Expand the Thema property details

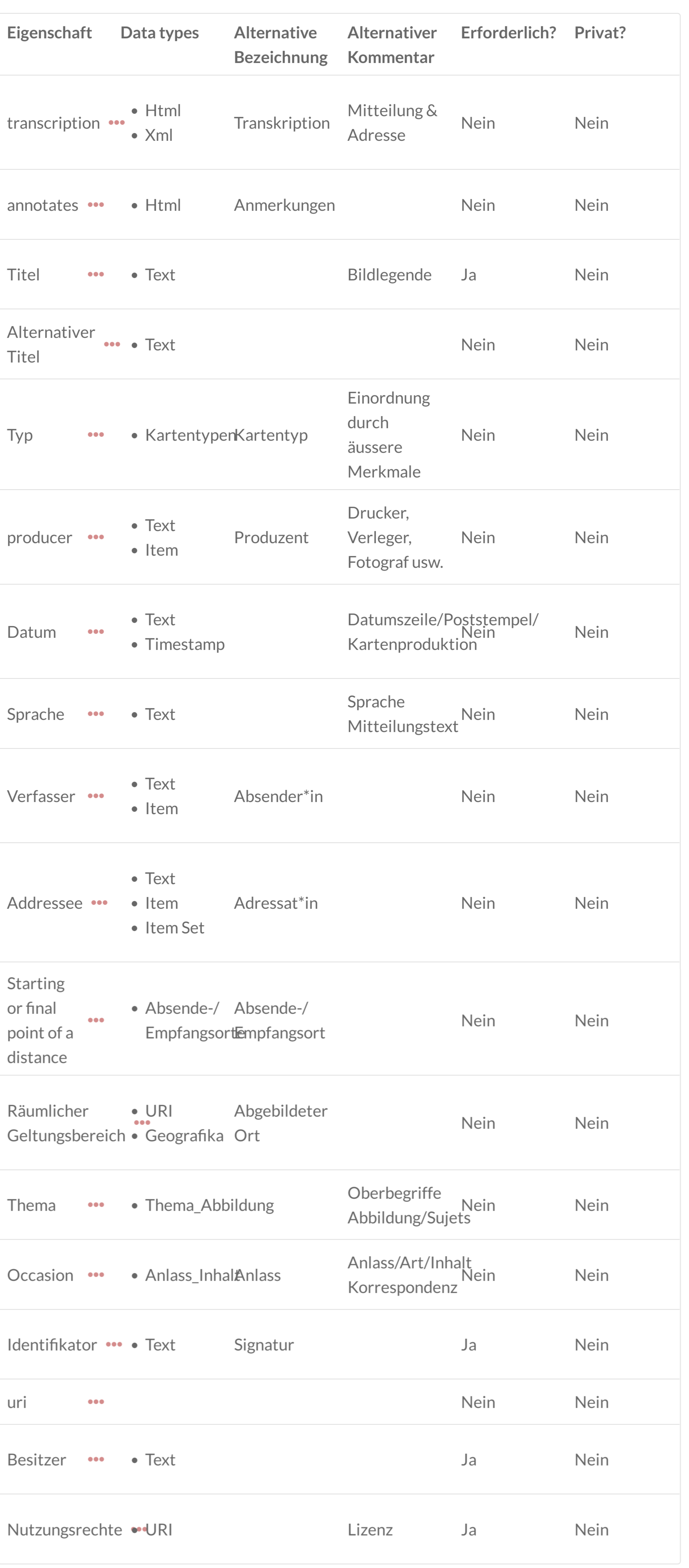95,1205
